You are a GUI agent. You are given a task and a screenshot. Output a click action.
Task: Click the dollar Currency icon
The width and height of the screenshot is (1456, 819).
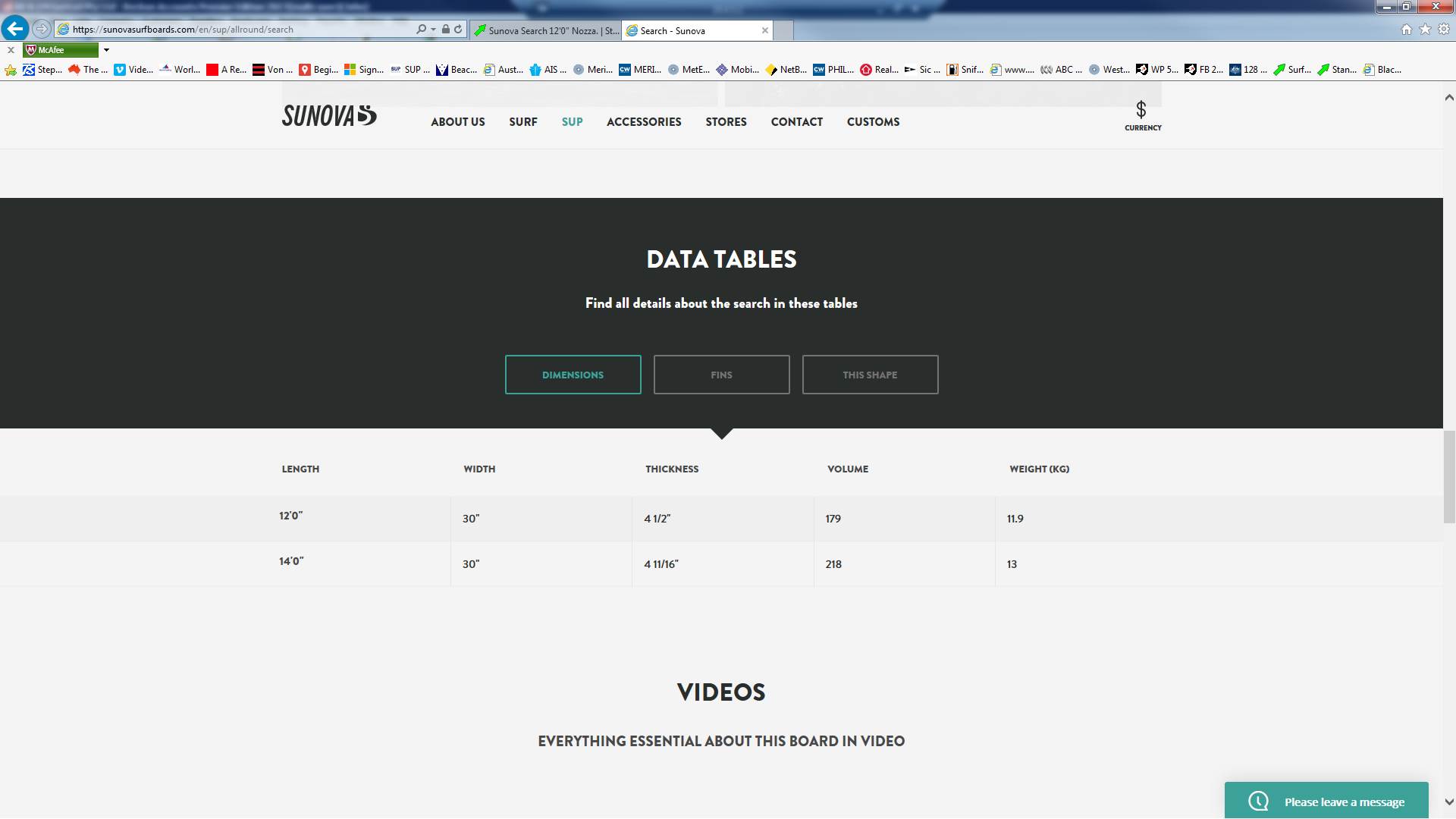[1141, 111]
